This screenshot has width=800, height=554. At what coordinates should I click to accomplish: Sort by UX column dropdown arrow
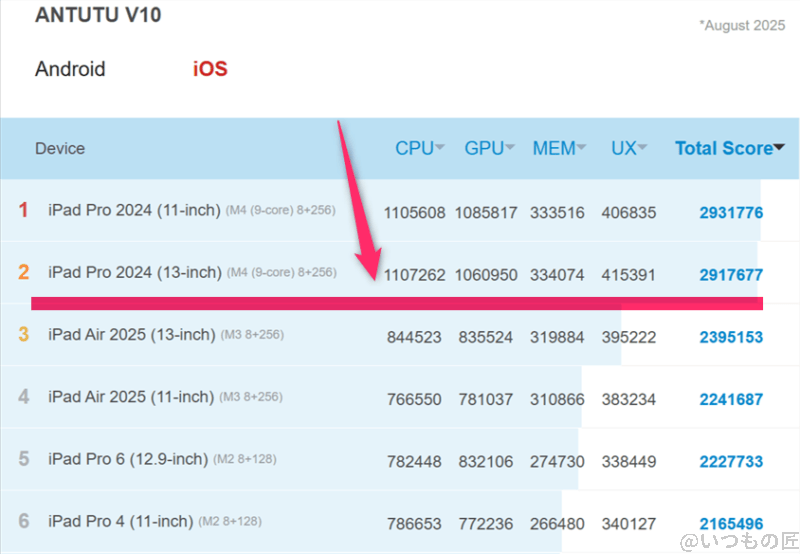642,148
